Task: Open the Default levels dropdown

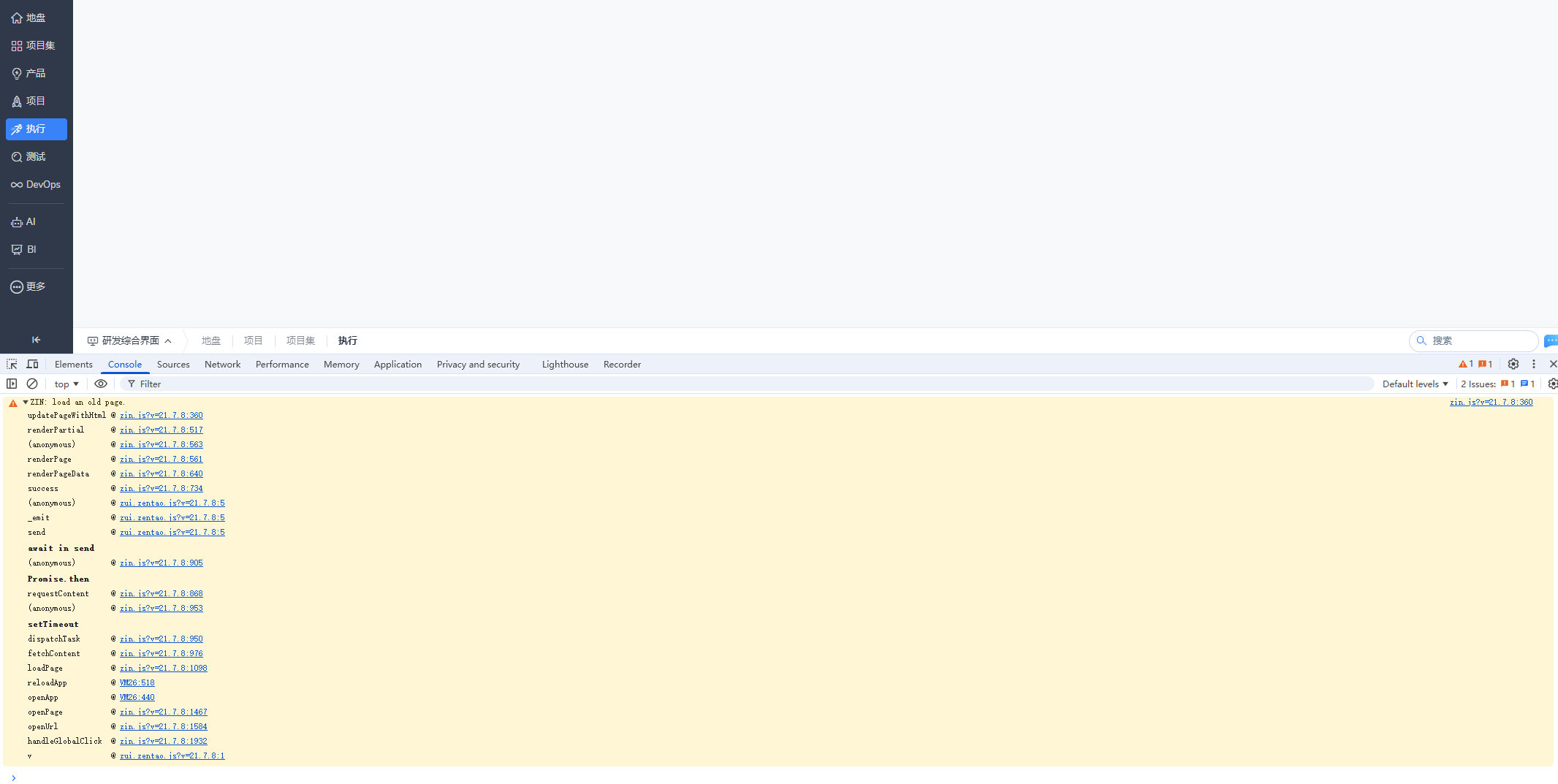Action: click(1415, 384)
